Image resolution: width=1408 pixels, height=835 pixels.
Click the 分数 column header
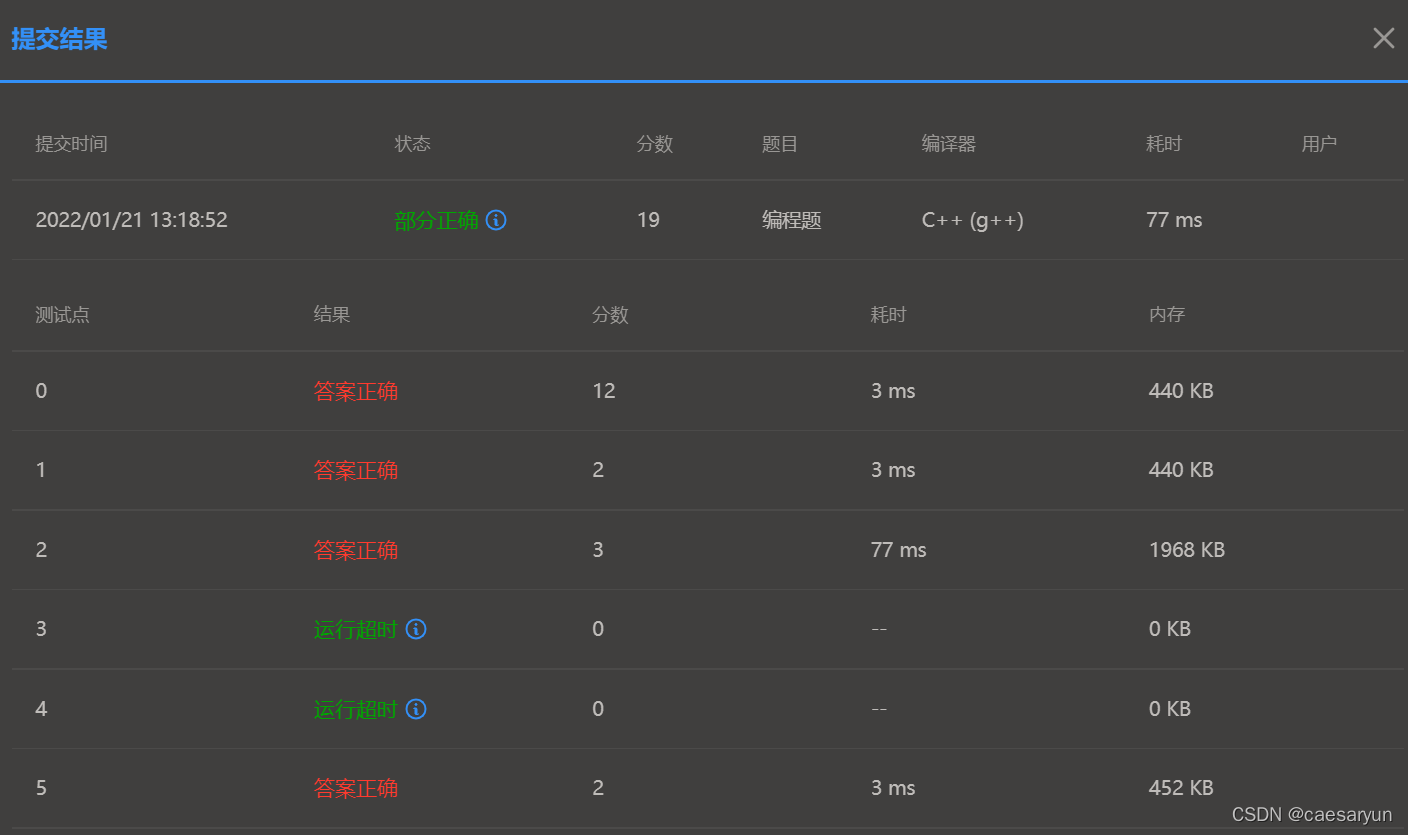[655, 143]
